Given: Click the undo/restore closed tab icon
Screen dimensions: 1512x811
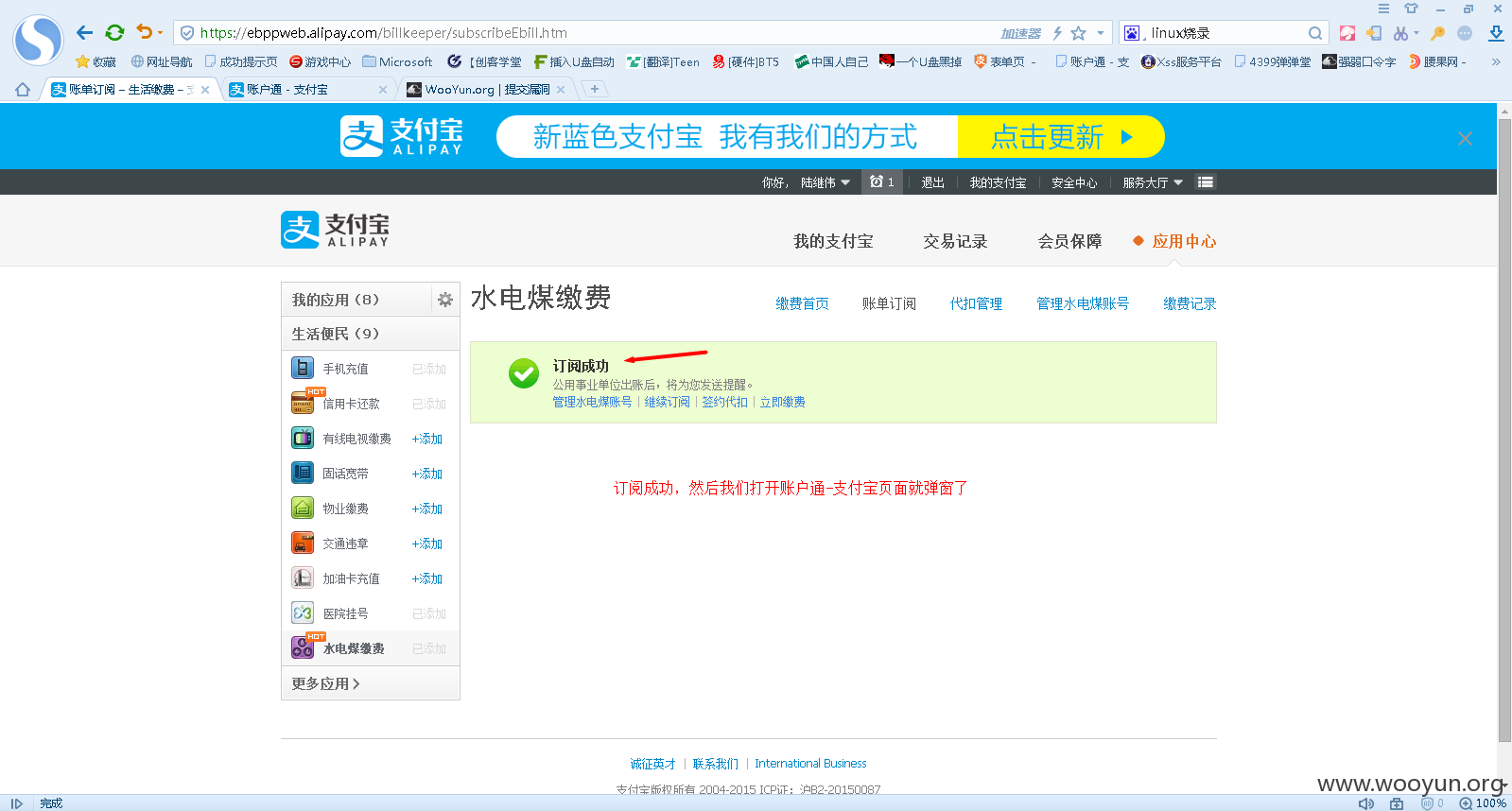Looking at the screenshot, I should (x=144, y=32).
